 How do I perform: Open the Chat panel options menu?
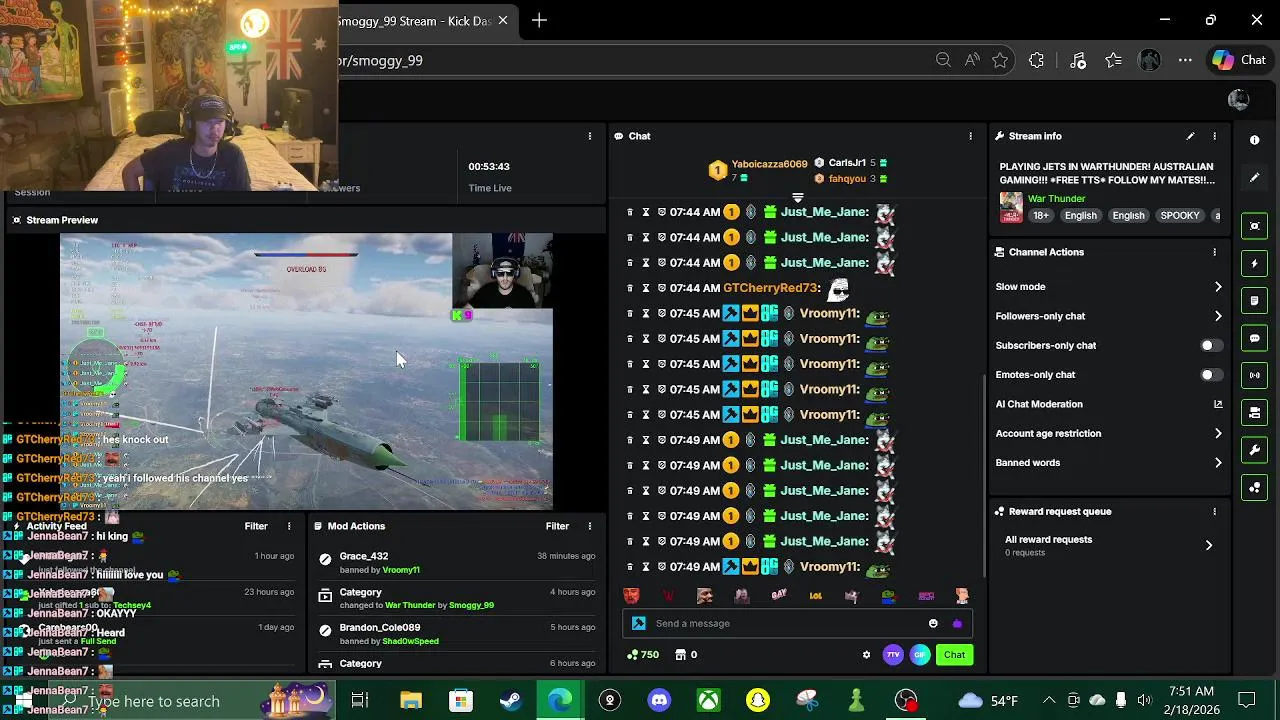tap(970, 136)
